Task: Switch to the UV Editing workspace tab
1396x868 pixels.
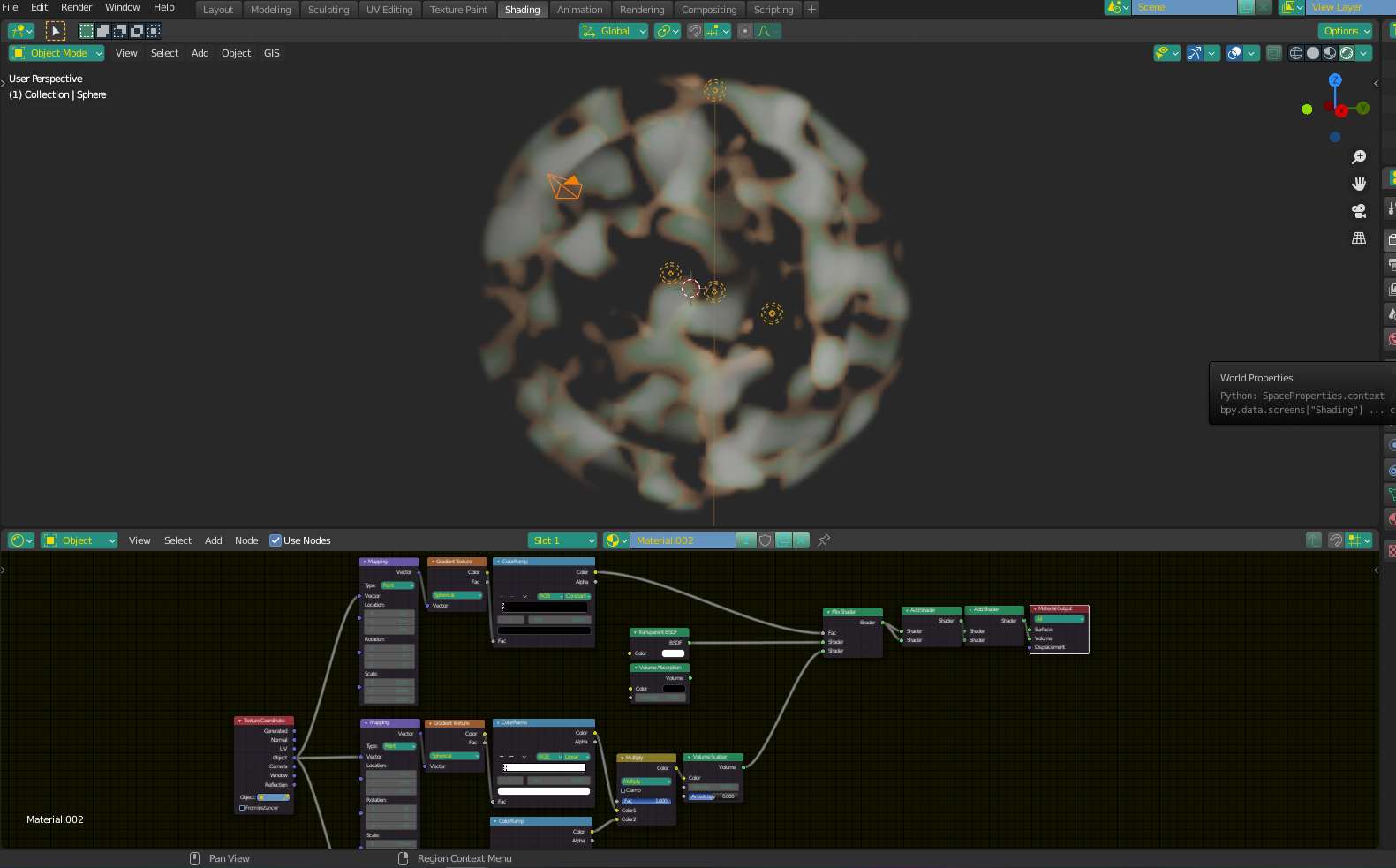Action: [389, 10]
